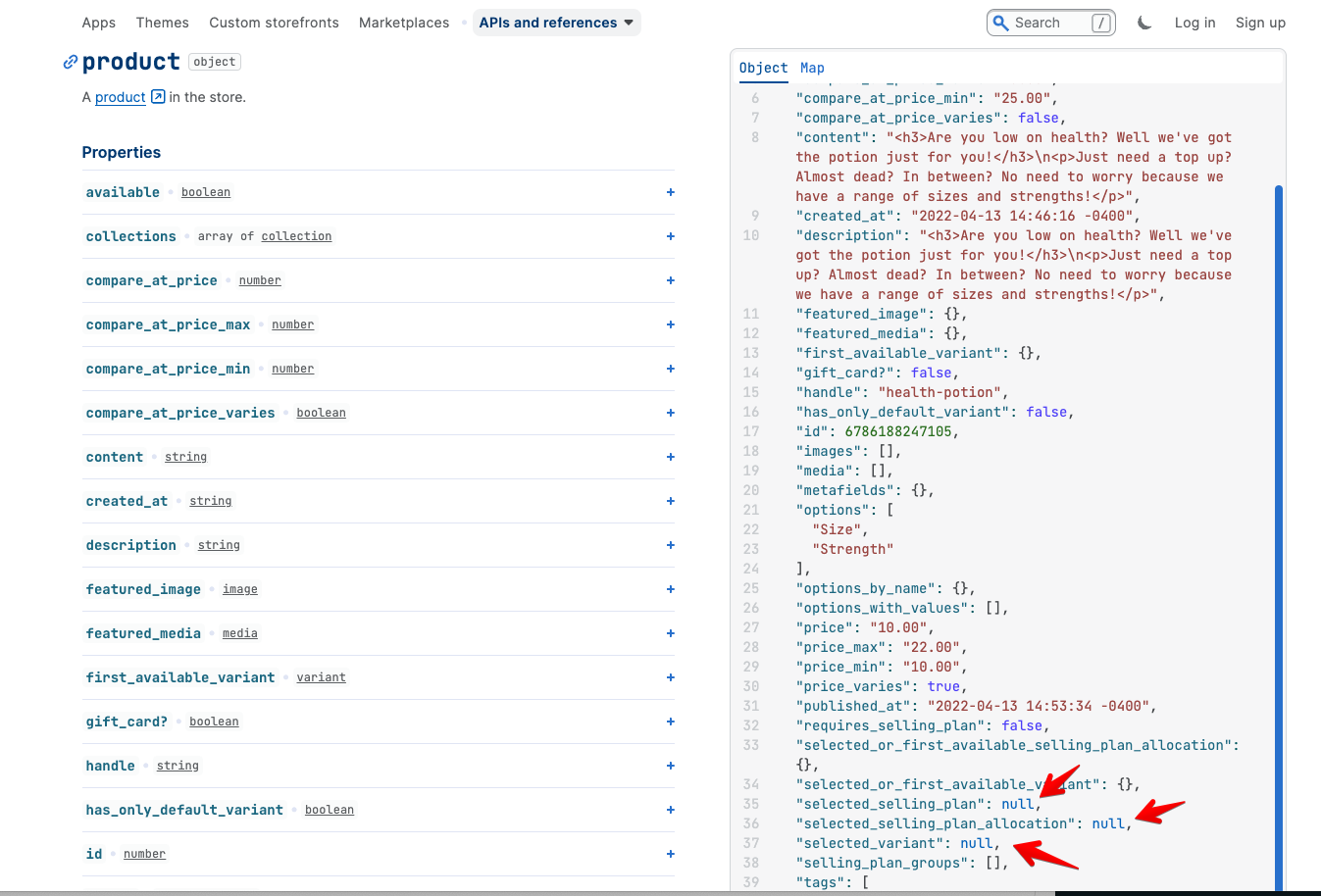The width and height of the screenshot is (1321, 896).
Task: Switch to the Map tab
Action: [812, 68]
